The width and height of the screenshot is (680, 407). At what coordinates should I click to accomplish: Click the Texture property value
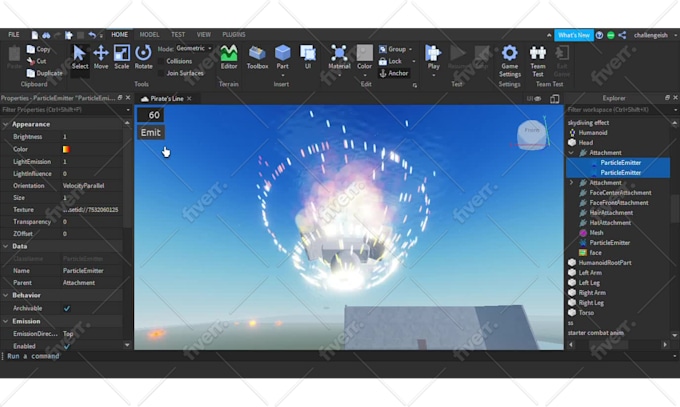(x=91, y=210)
